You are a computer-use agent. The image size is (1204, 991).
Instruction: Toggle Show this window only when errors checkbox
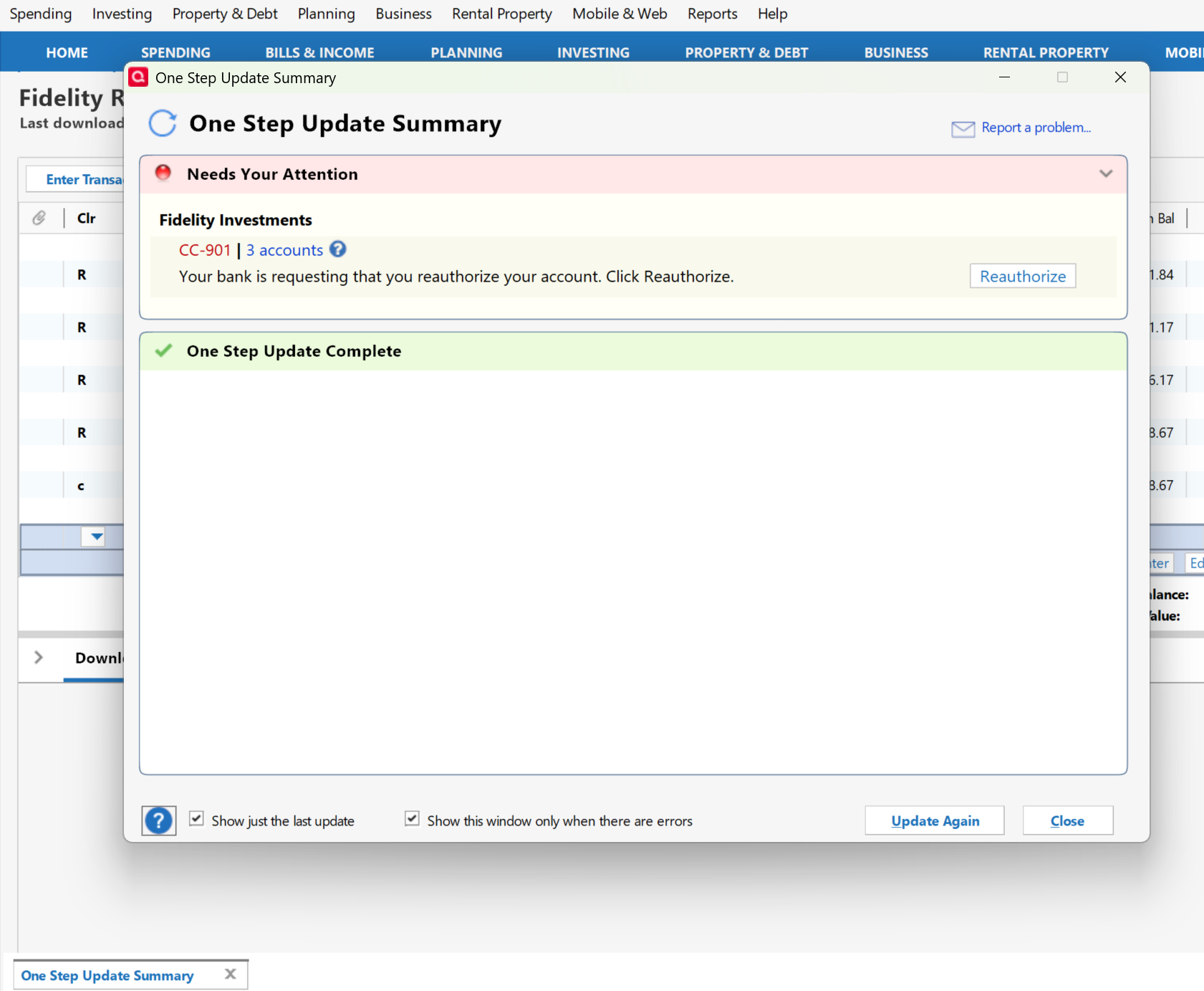coord(412,819)
